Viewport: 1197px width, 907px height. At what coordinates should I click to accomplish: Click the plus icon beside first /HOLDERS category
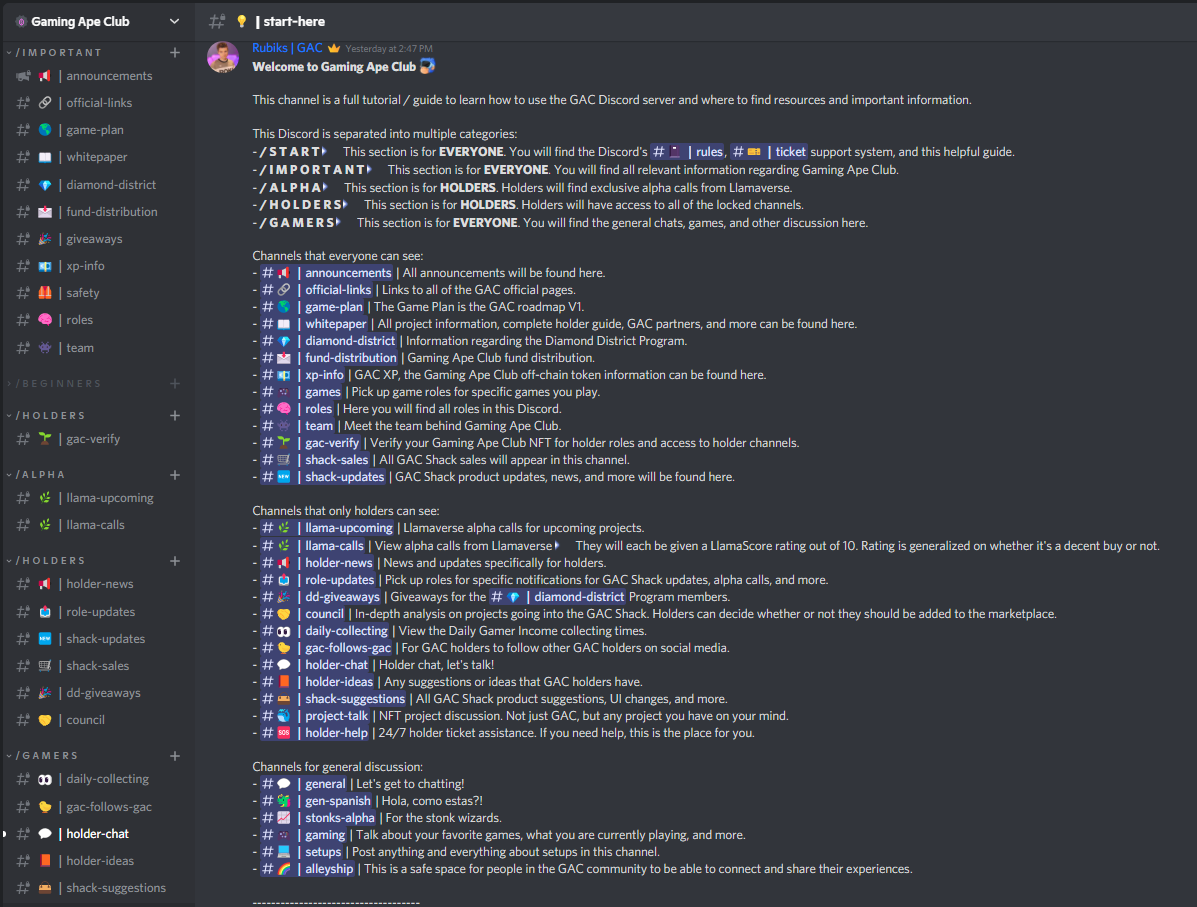(x=175, y=415)
